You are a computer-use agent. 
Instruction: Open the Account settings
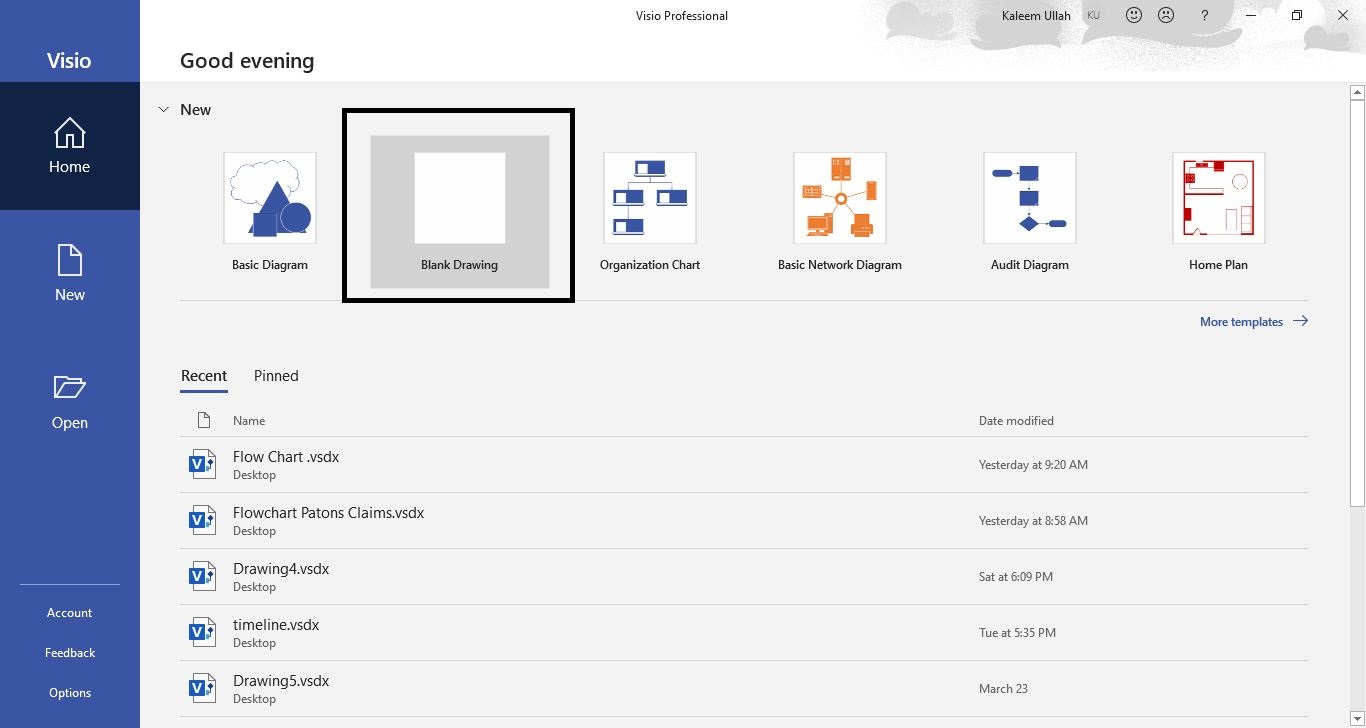click(69, 612)
